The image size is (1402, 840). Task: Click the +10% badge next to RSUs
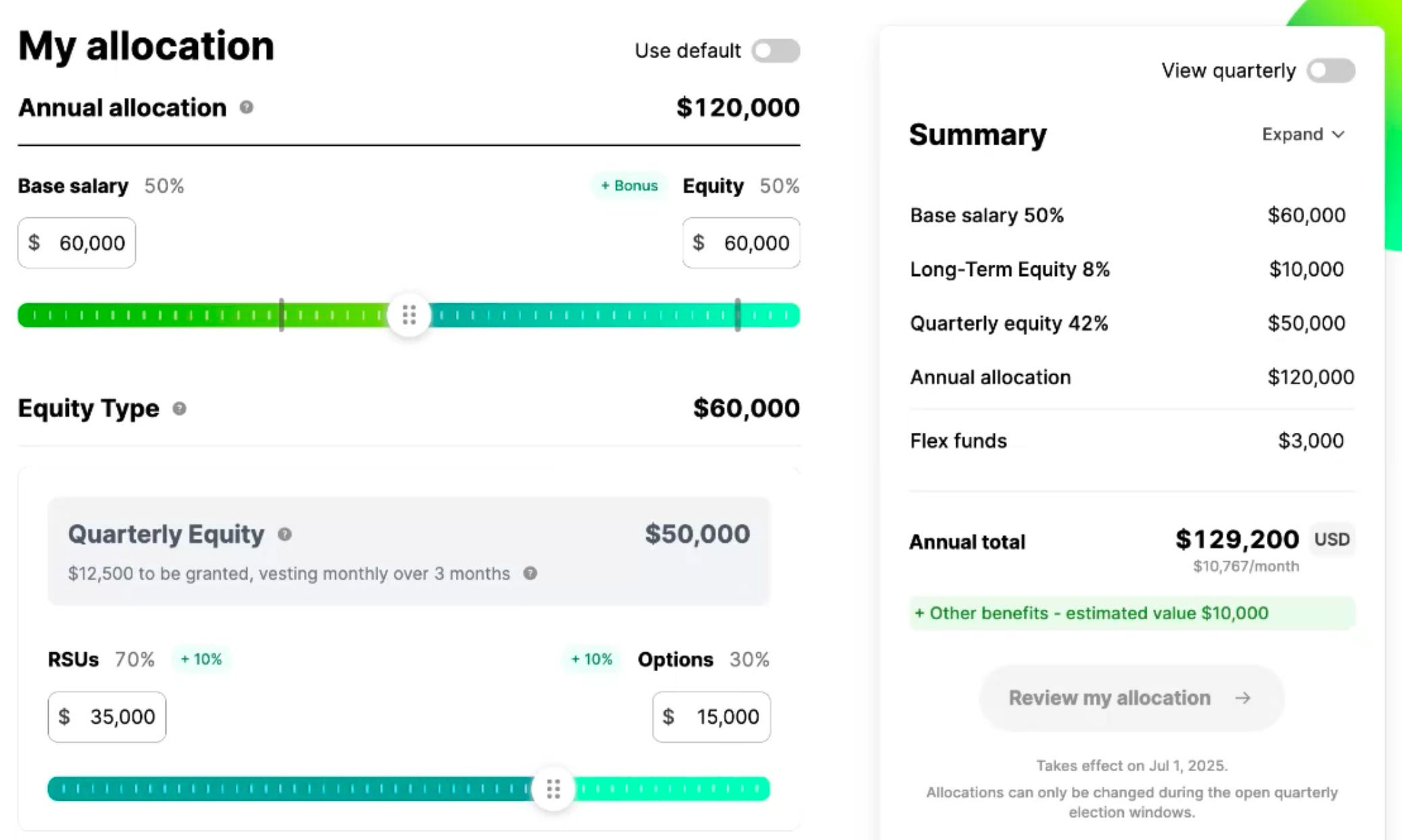201,659
